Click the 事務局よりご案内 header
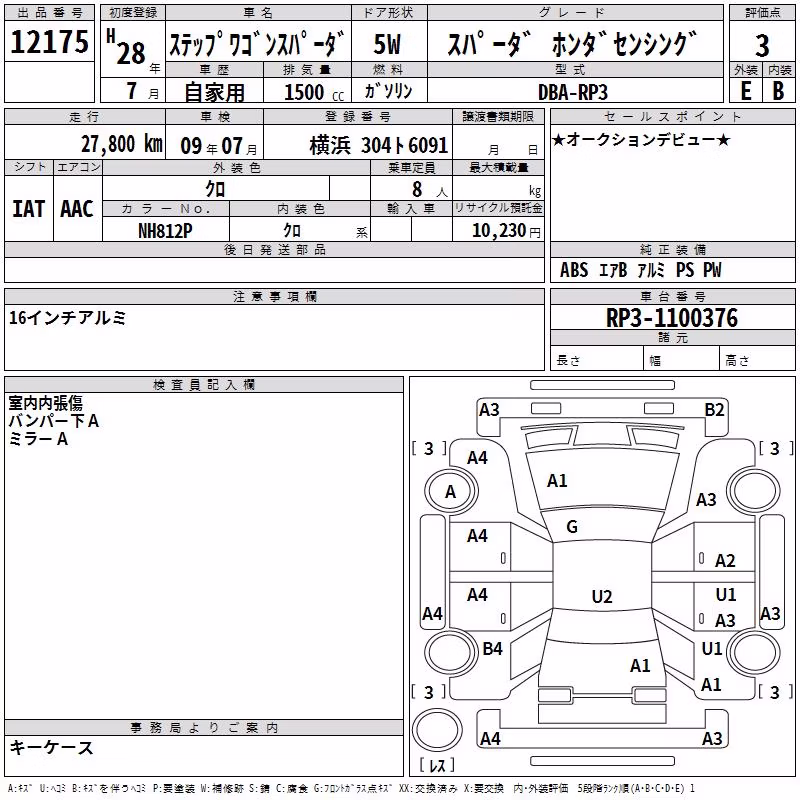The width and height of the screenshot is (800, 800). pos(204,728)
